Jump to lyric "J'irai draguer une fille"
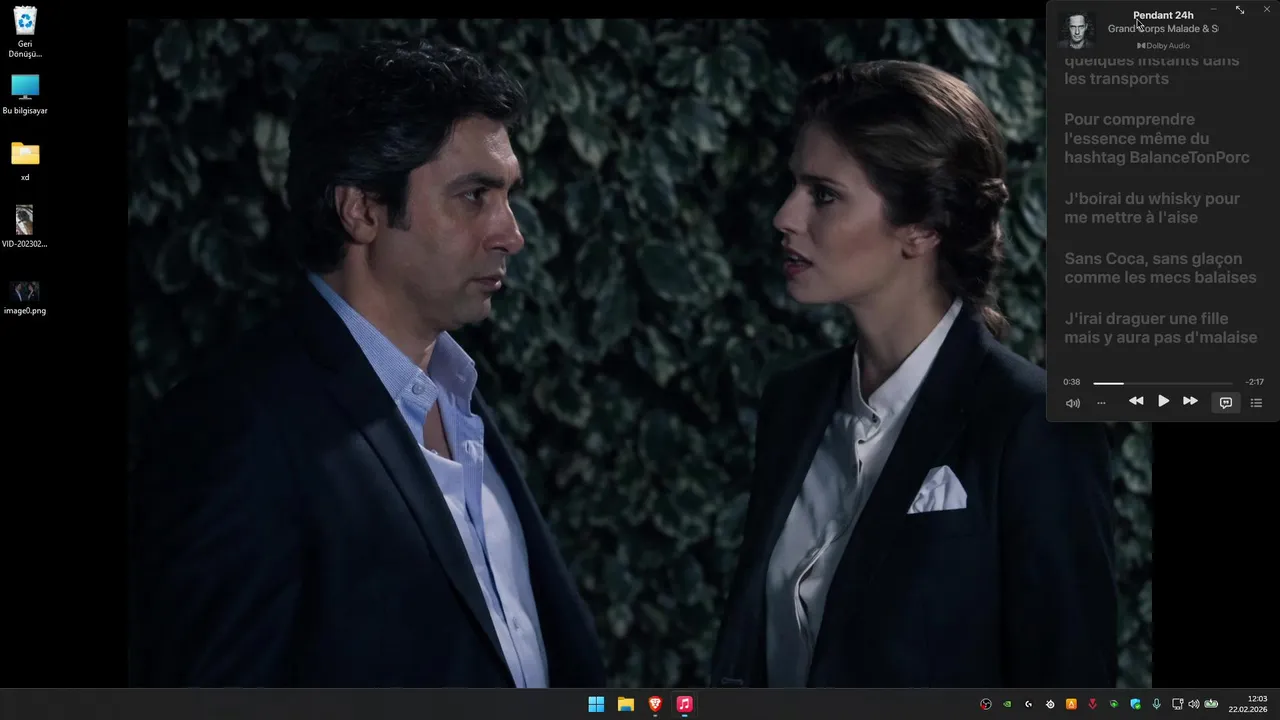 click(x=1161, y=328)
